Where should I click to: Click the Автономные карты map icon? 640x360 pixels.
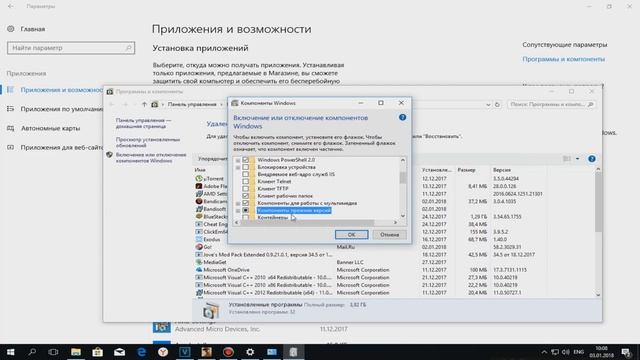tap(11, 128)
